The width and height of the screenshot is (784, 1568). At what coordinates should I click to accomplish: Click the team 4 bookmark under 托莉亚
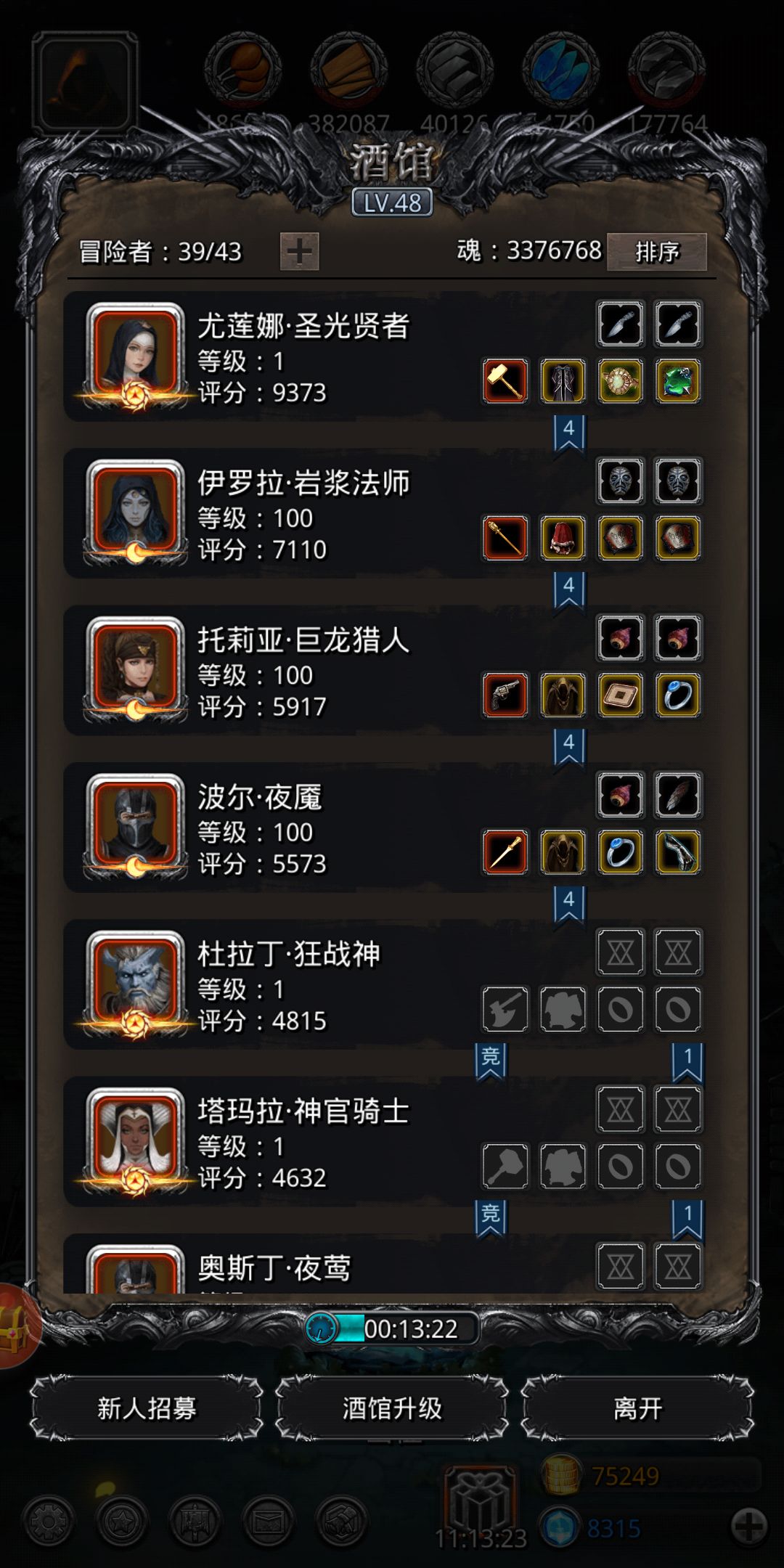tap(569, 747)
